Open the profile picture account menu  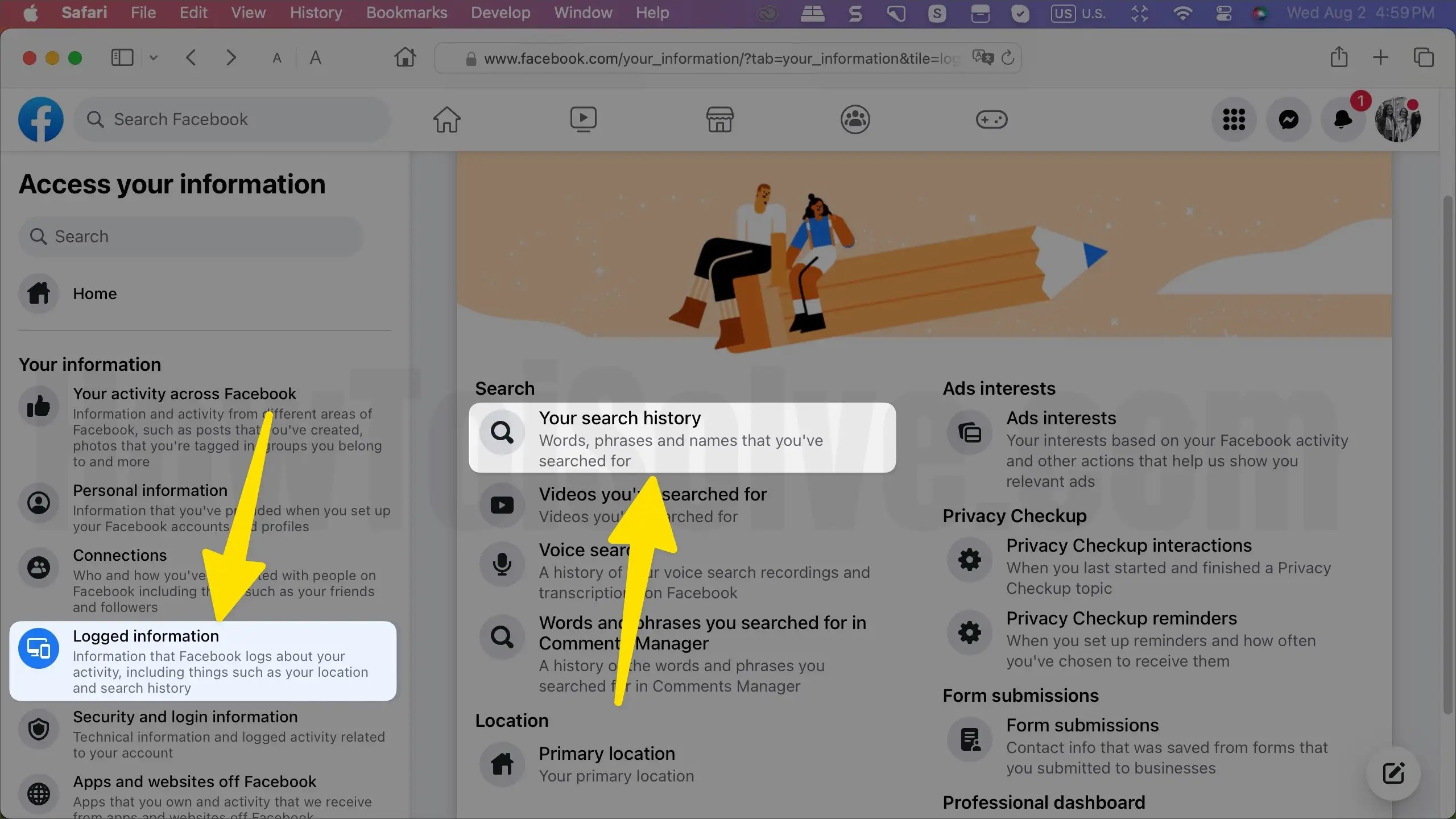pyautogui.click(x=1397, y=119)
